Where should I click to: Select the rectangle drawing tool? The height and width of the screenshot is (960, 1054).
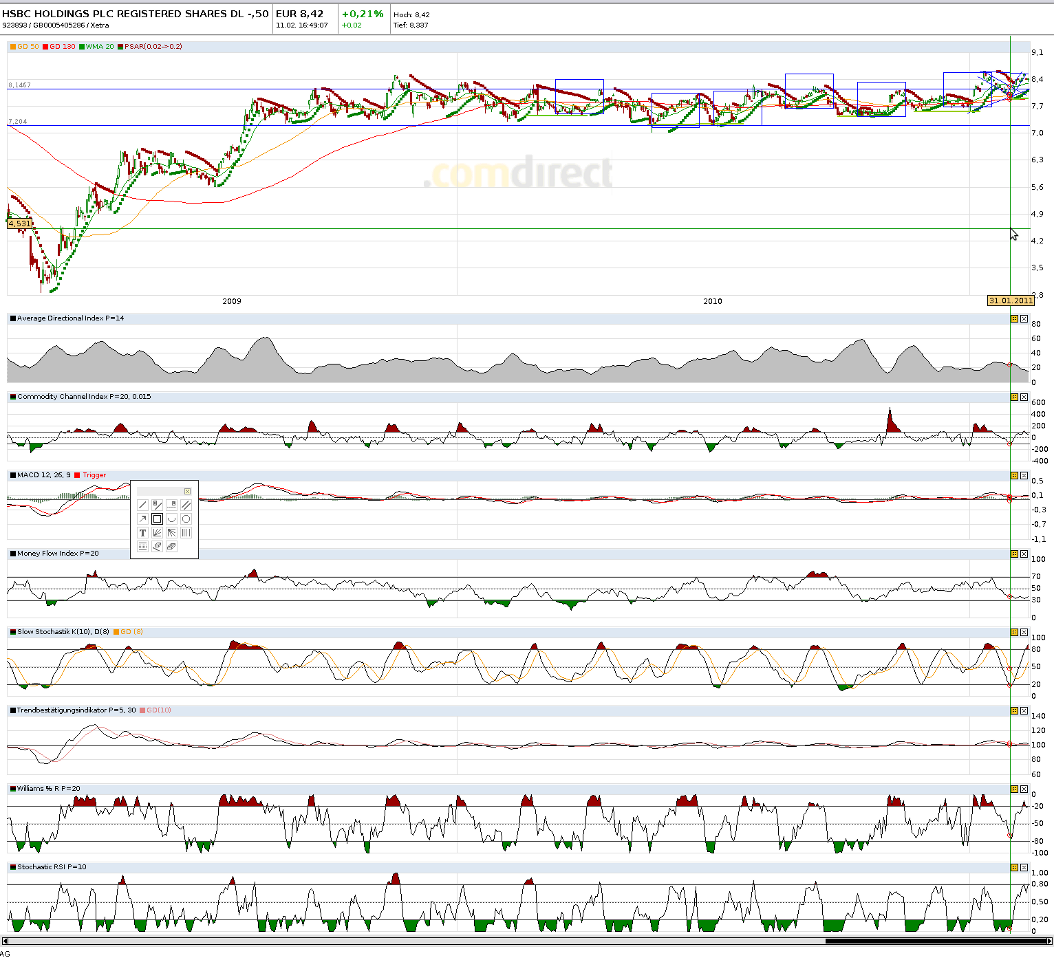click(157, 519)
